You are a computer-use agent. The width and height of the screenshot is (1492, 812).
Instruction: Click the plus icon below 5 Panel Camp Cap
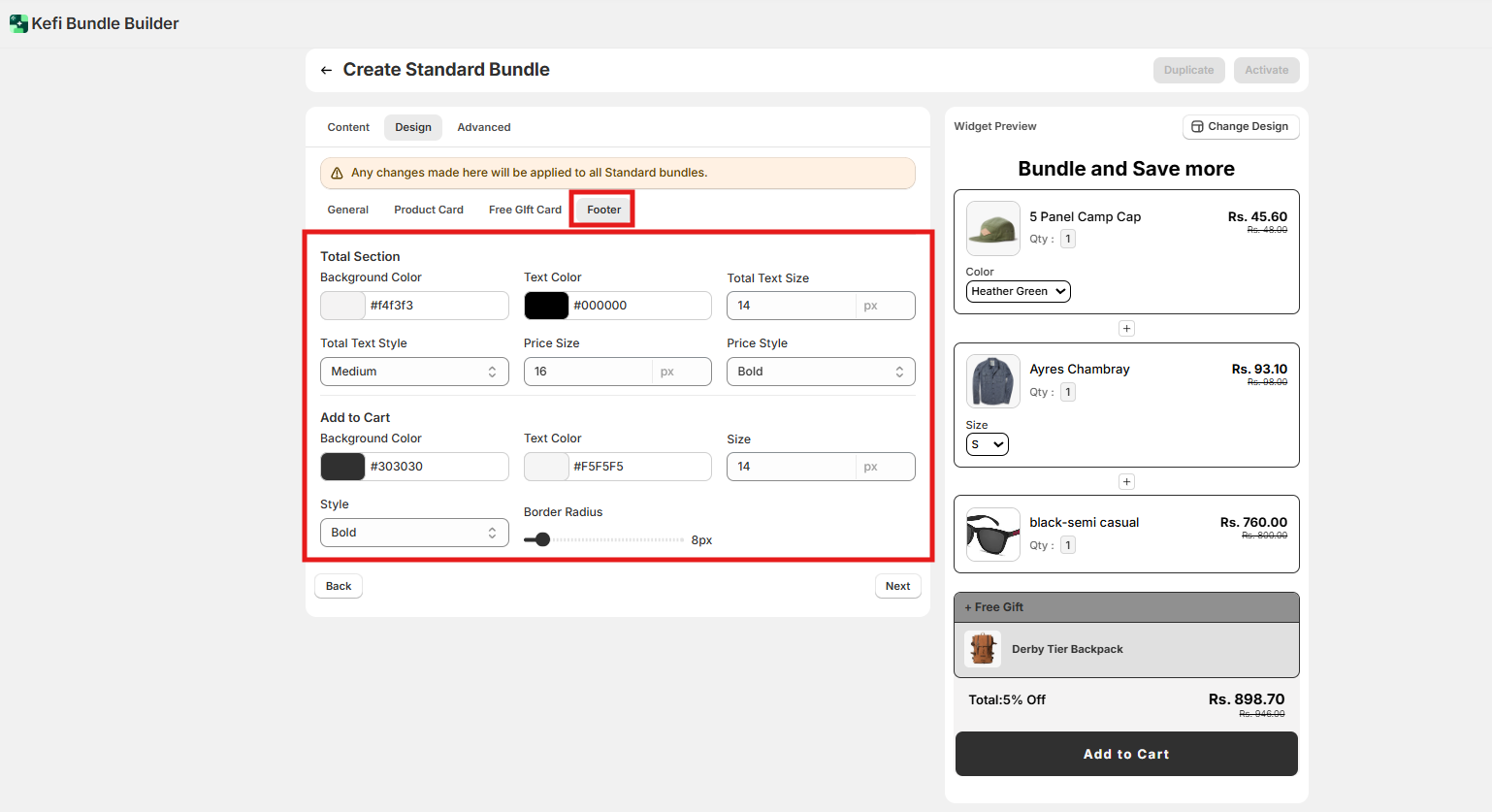1126,329
